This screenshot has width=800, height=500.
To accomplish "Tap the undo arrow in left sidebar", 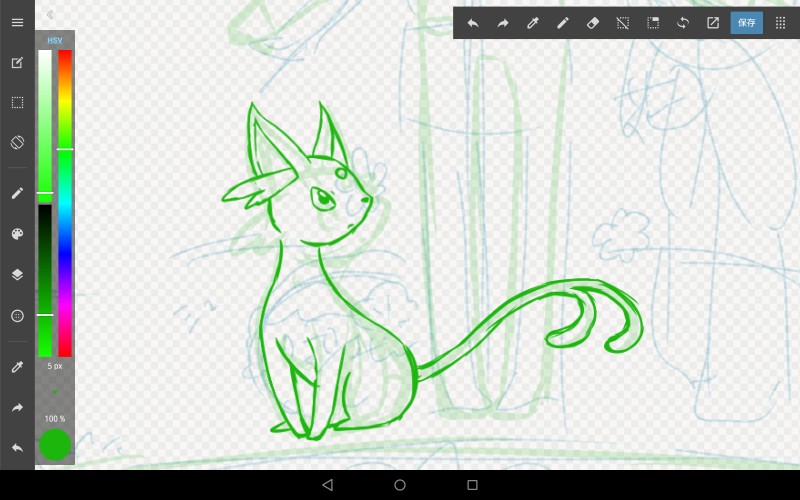I will point(17,448).
